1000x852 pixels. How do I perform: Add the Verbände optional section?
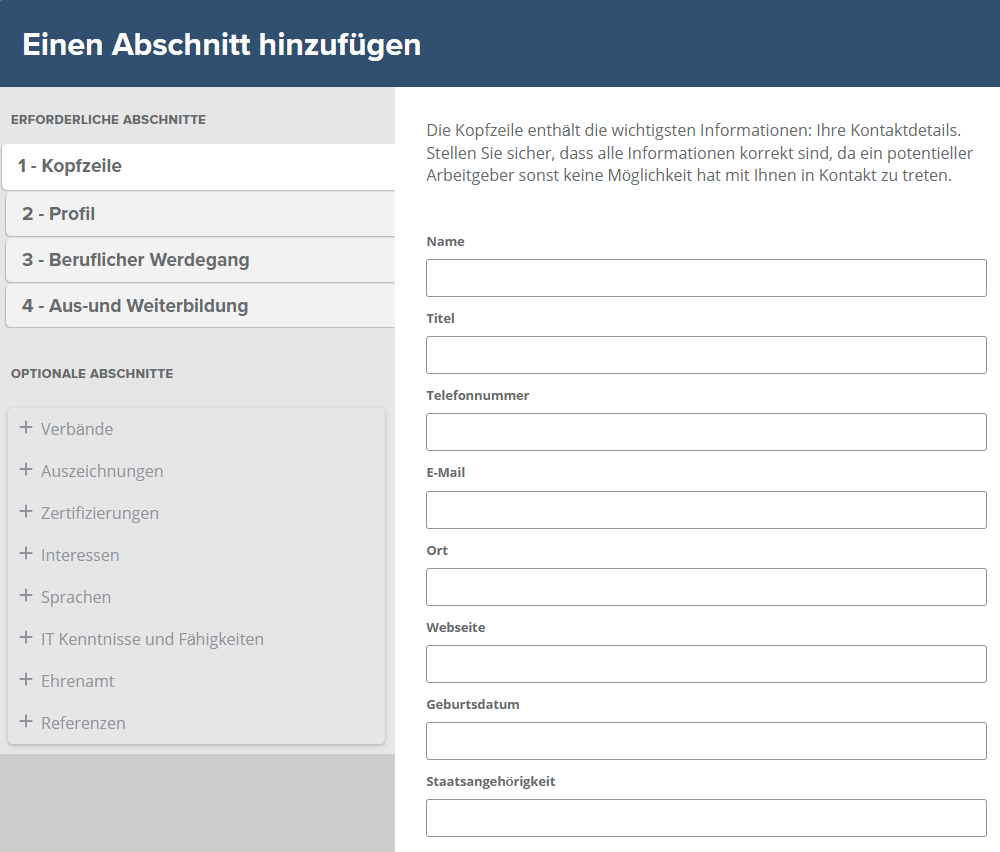196,429
